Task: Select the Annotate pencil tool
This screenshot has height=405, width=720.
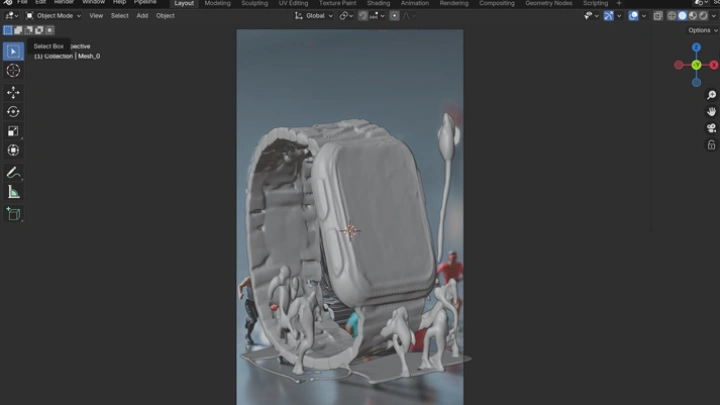Action: pos(13,173)
